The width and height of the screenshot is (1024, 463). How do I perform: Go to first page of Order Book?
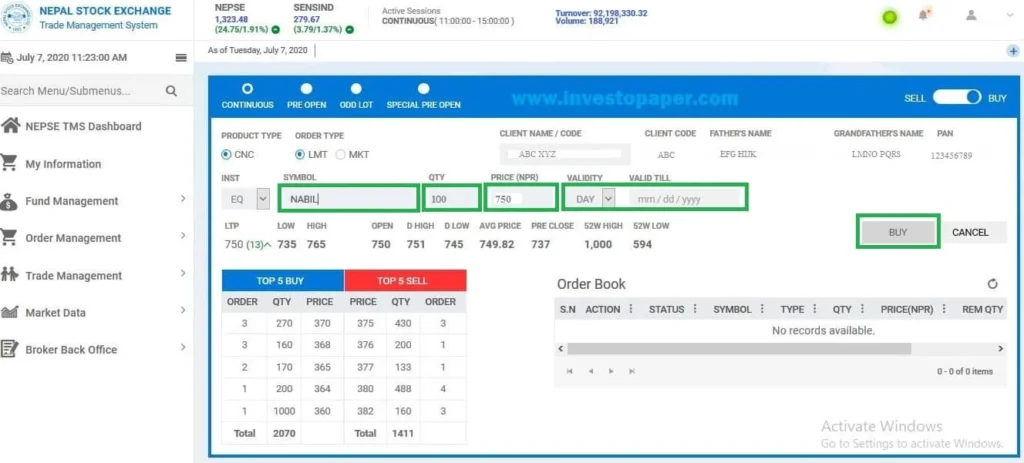point(569,371)
